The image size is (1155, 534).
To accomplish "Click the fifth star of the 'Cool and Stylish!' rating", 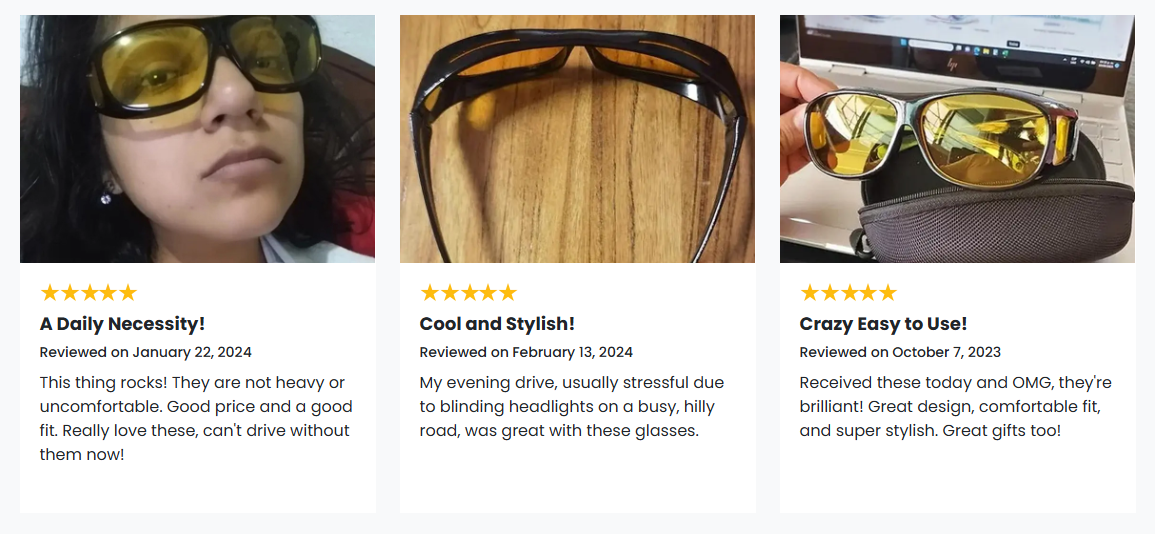I will tap(507, 293).
